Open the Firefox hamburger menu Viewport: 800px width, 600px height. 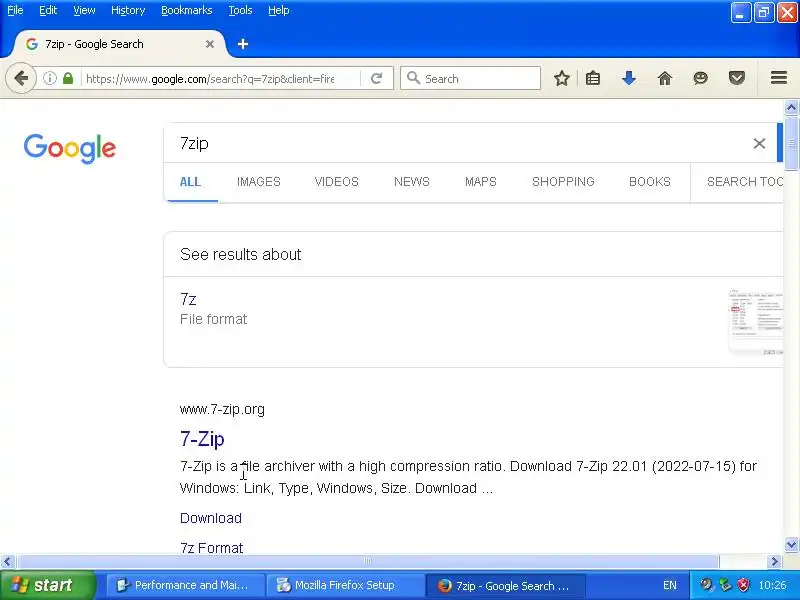coord(779,78)
